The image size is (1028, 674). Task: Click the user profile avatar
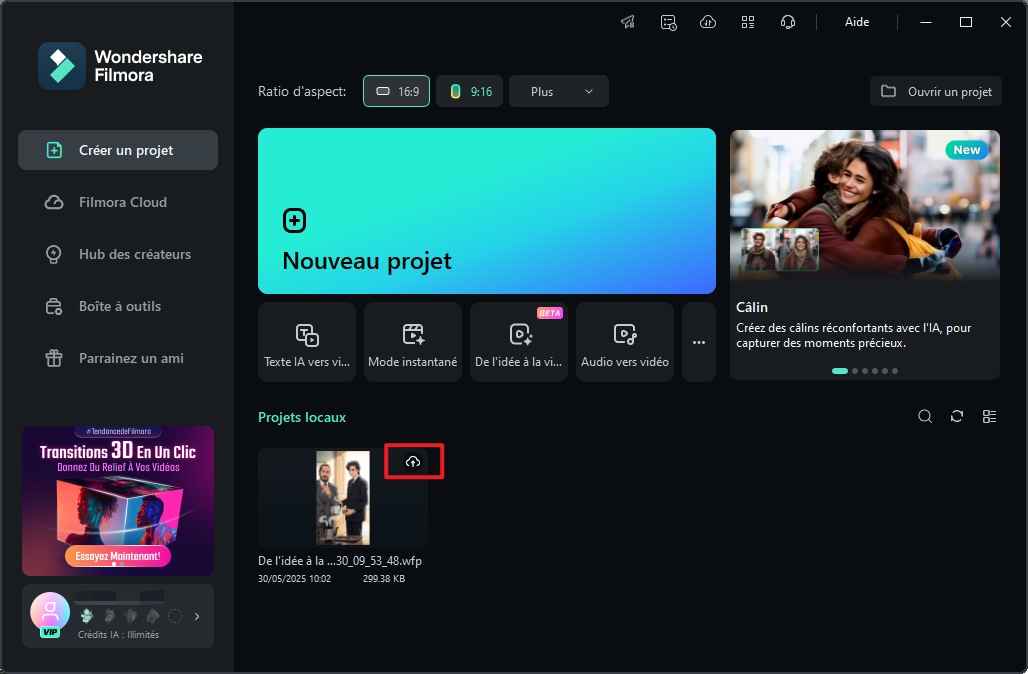tap(50, 614)
